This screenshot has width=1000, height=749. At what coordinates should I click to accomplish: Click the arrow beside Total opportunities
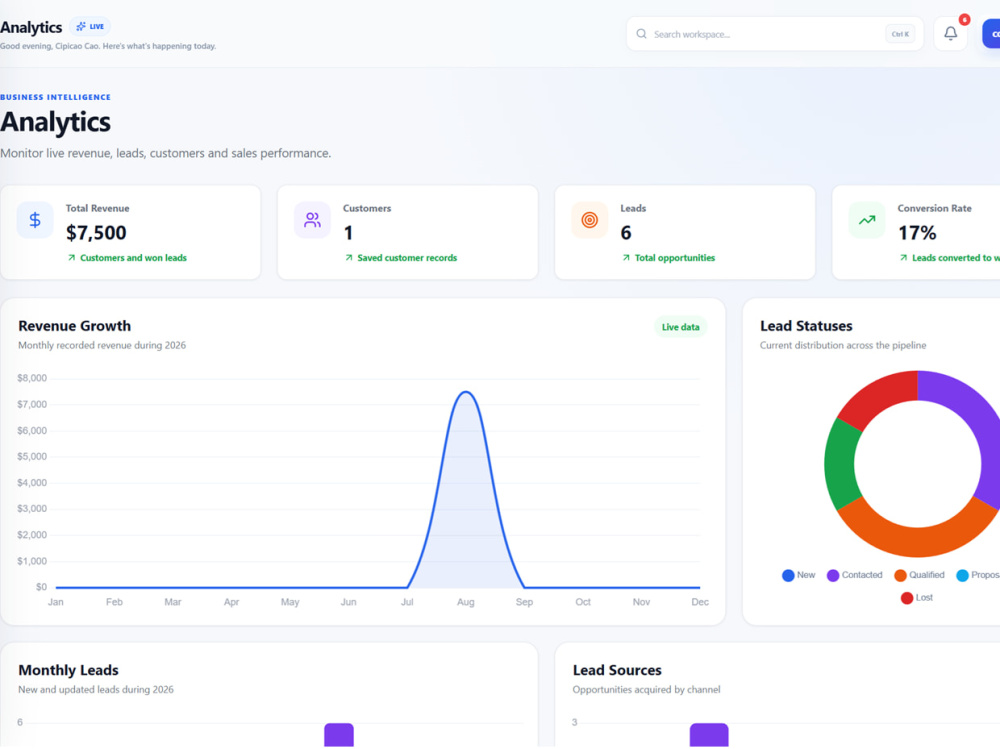click(x=626, y=258)
